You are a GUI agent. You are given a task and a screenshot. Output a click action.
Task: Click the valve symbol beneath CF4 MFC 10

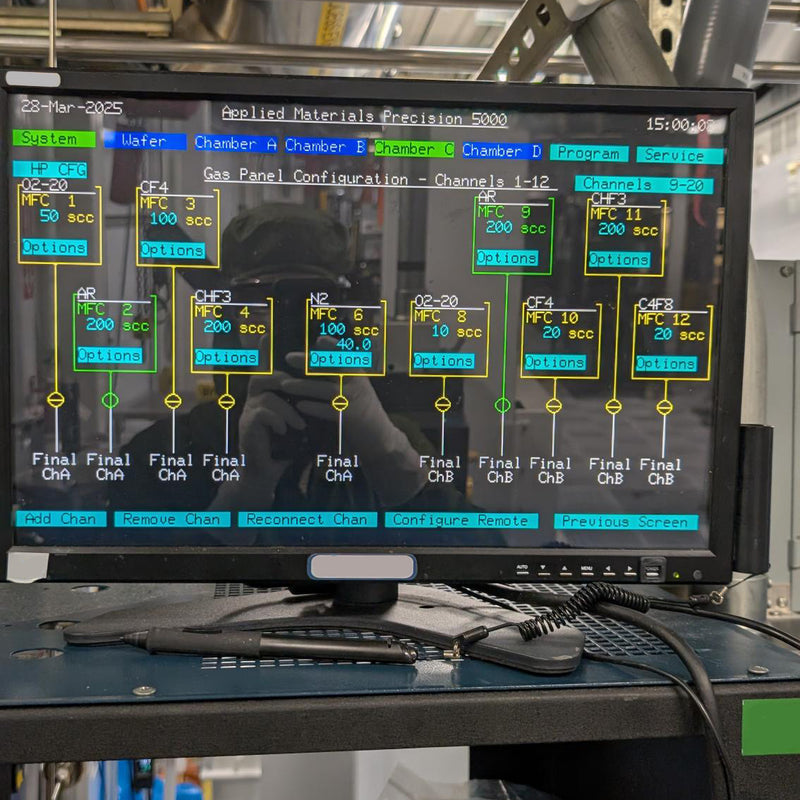click(555, 407)
